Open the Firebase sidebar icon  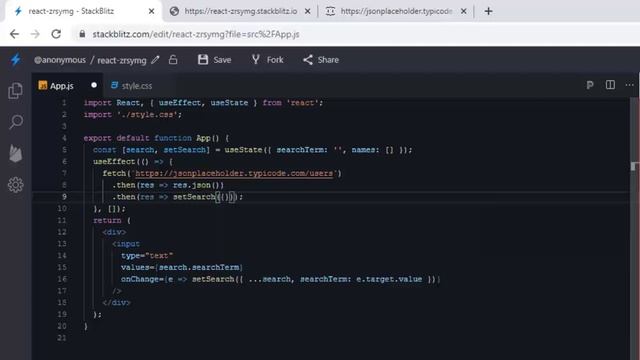[16, 153]
